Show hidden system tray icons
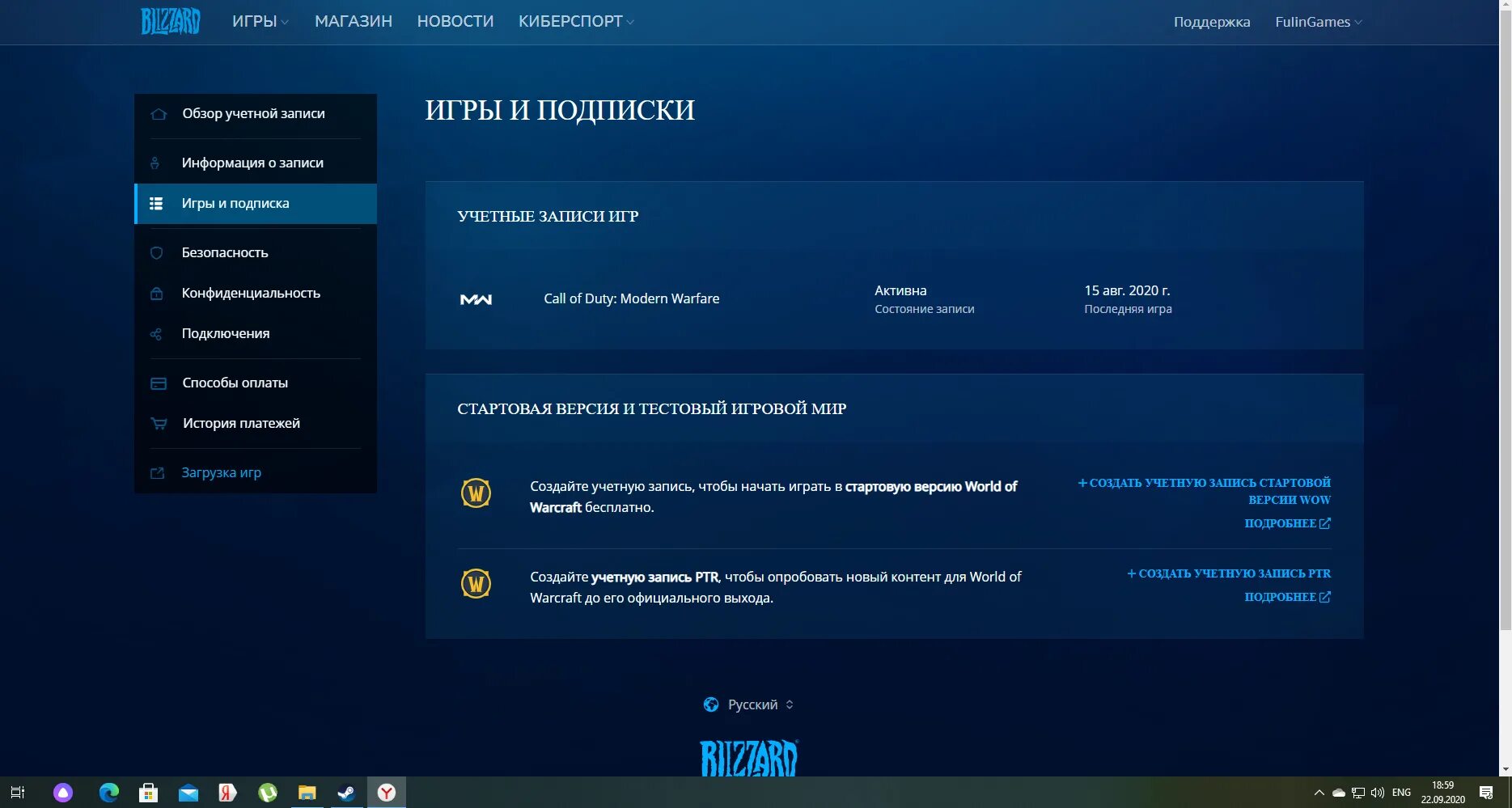 pyautogui.click(x=1319, y=793)
